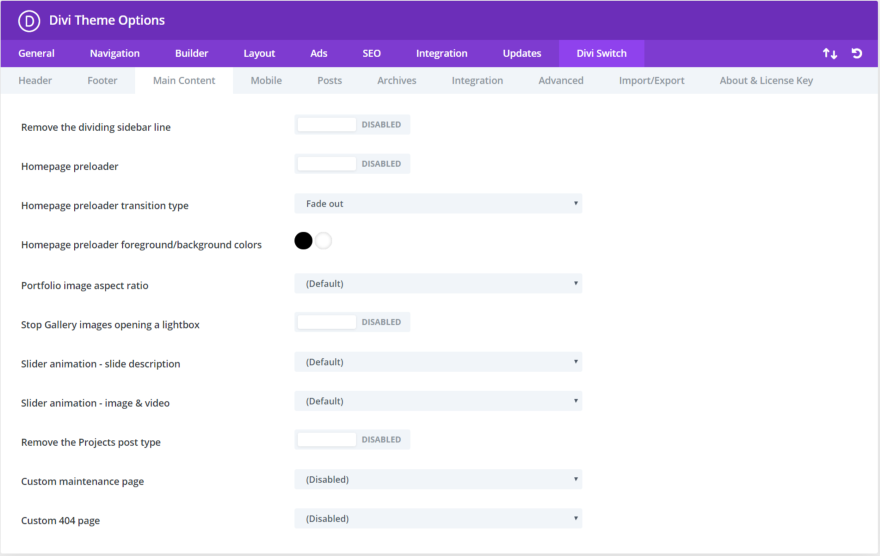
Task: Click the Homepage preloader label
Action: (70, 167)
